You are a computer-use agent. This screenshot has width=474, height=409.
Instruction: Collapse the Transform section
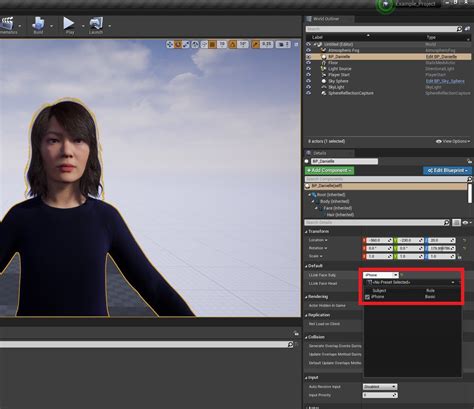pos(306,232)
